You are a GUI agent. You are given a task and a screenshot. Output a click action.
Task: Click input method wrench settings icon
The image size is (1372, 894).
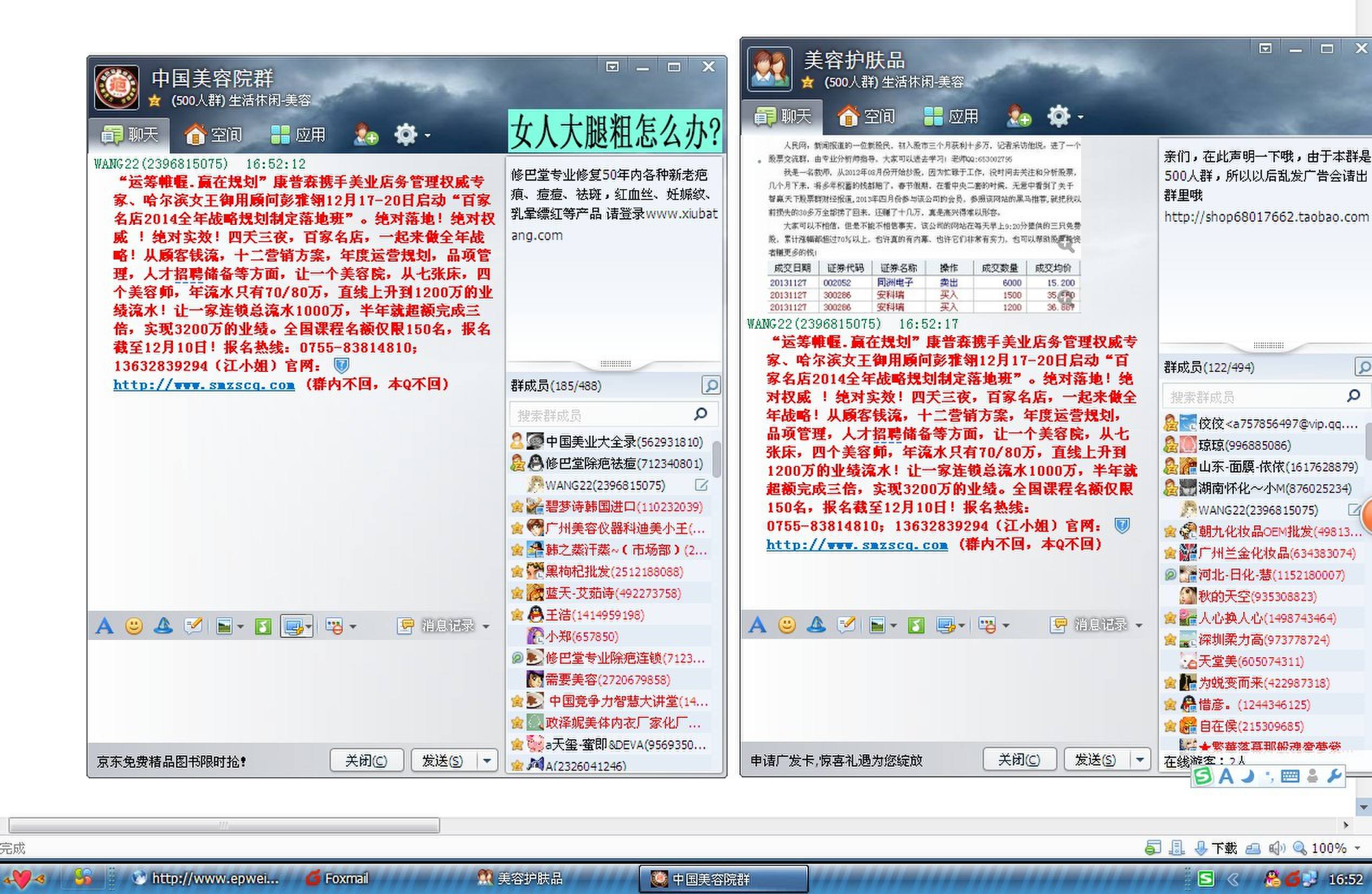(x=1334, y=776)
